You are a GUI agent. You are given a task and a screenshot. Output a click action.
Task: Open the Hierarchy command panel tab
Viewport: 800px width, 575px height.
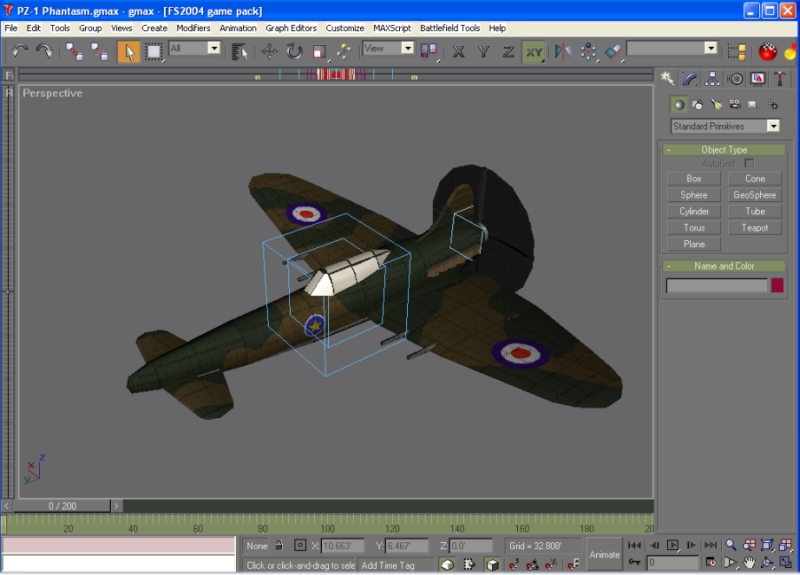point(712,78)
